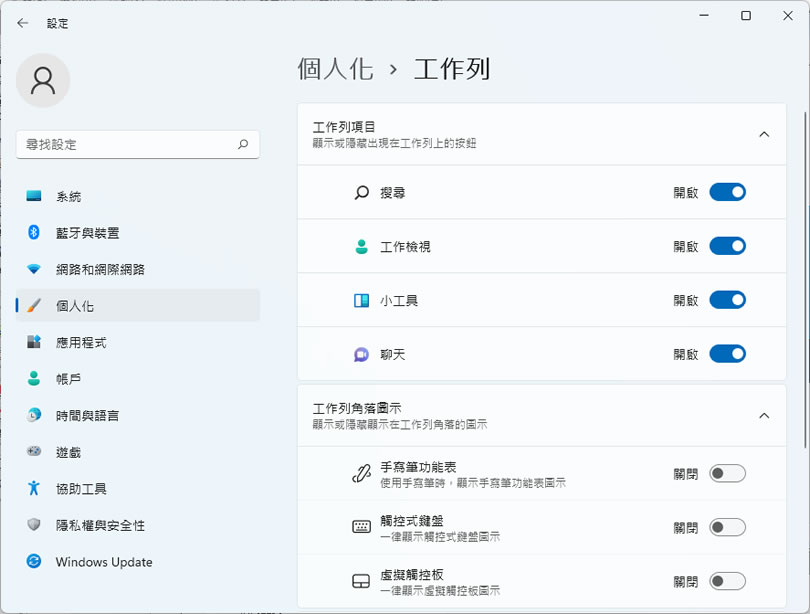Collapse the 工作列項目 section

(764, 134)
